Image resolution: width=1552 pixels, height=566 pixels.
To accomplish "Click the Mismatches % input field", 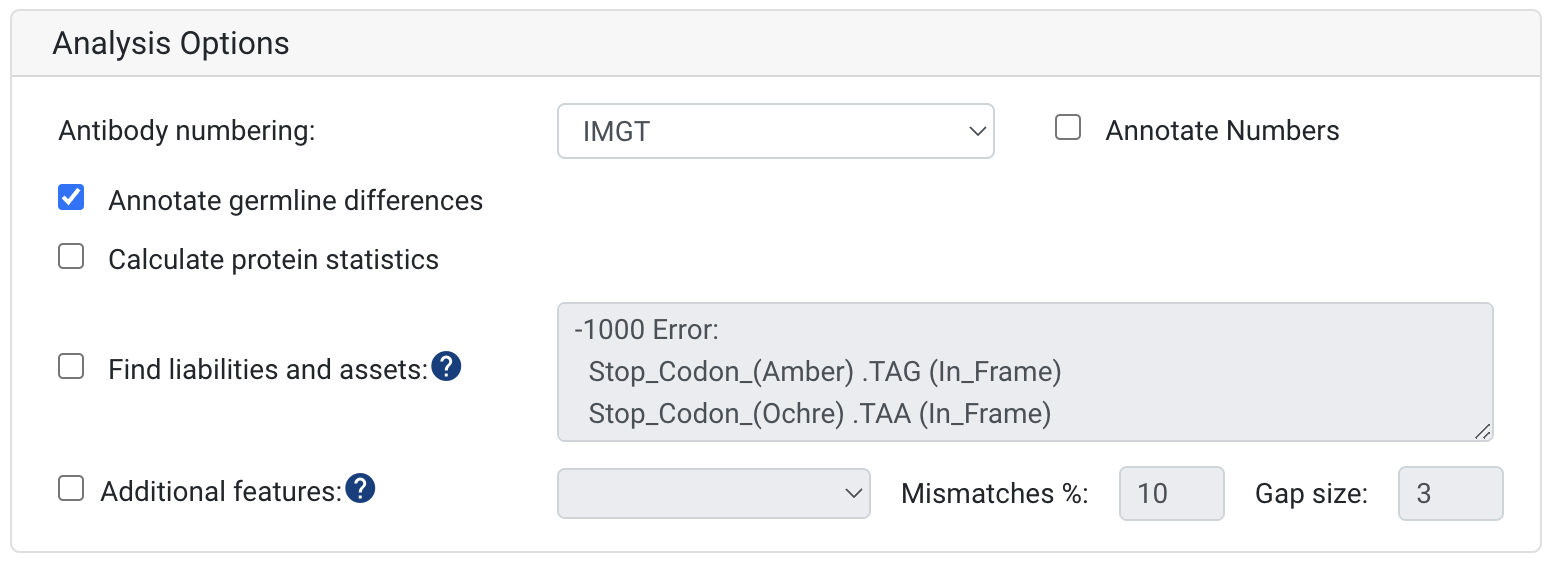I will coord(1172,493).
